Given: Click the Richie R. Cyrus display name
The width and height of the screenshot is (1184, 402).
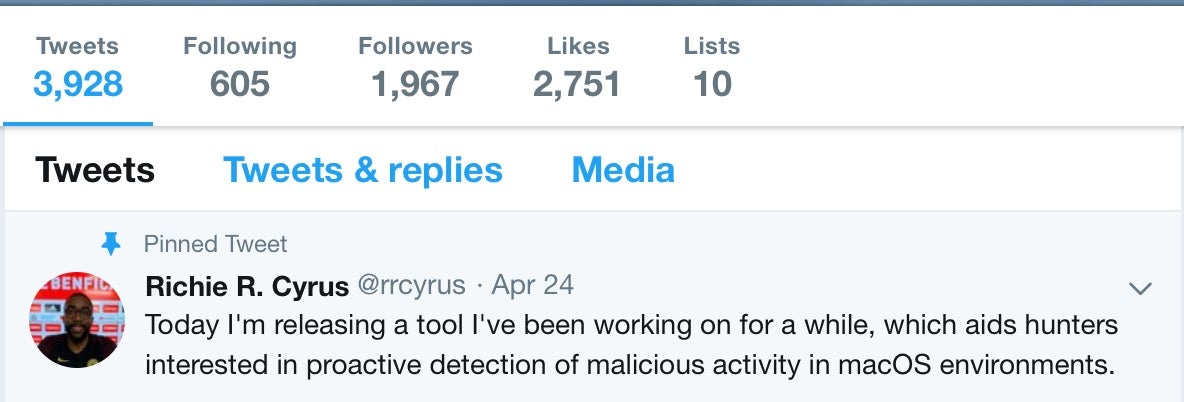Looking at the screenshot, I should point(247,286).
